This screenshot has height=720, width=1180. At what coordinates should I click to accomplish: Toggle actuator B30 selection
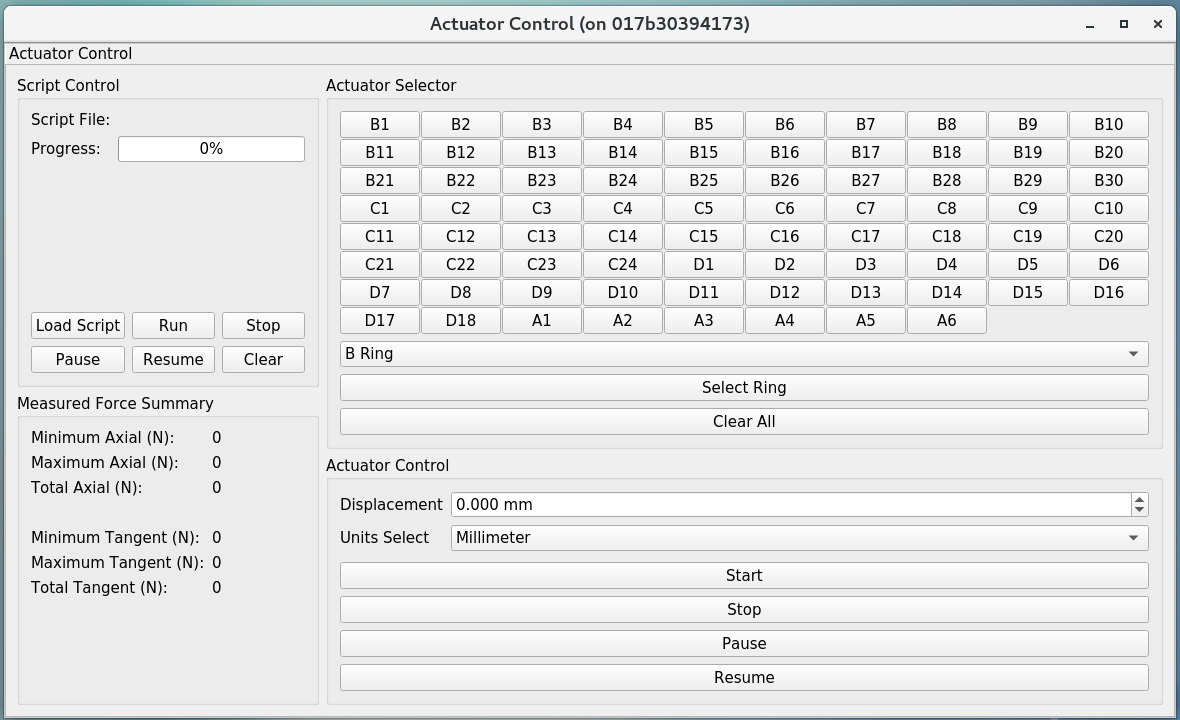1108,181
